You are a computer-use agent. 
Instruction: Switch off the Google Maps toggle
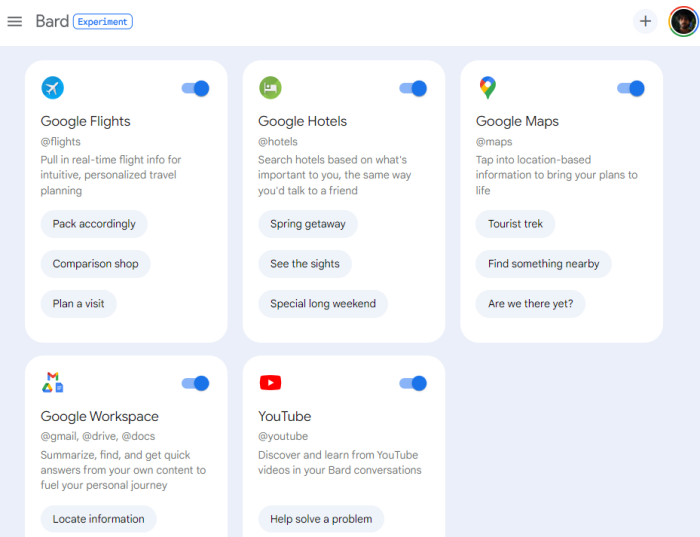pyautogui.click(x=631, y=88)
